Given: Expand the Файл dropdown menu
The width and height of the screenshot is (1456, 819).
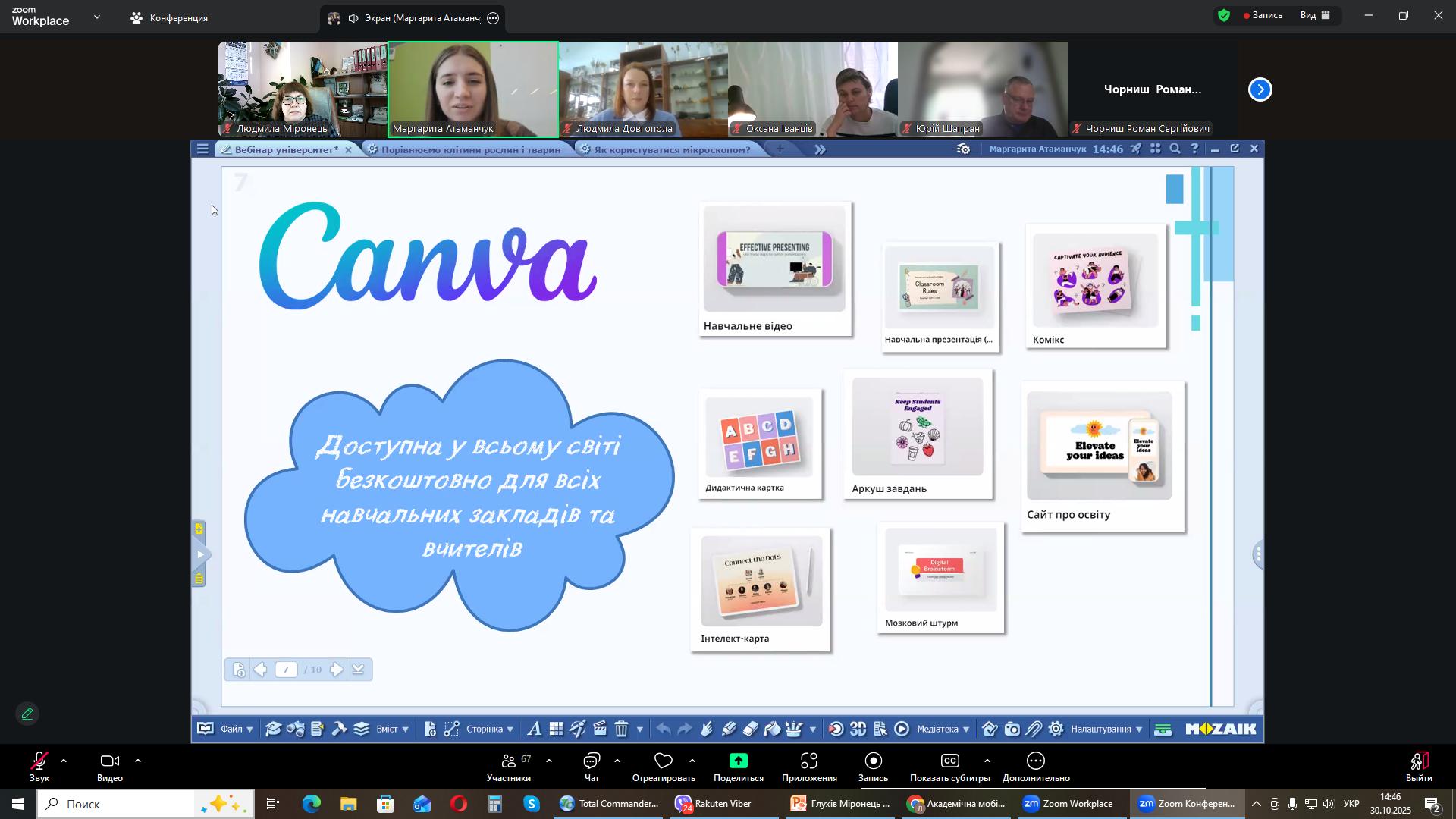Looking at the screenshot, I should click(x=236, y=730).
